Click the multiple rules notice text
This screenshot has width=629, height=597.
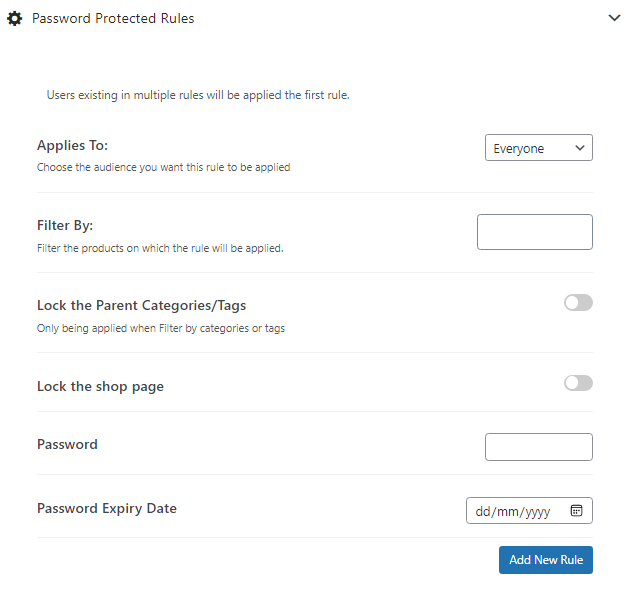pyautogui.click(x=198, y=95)
